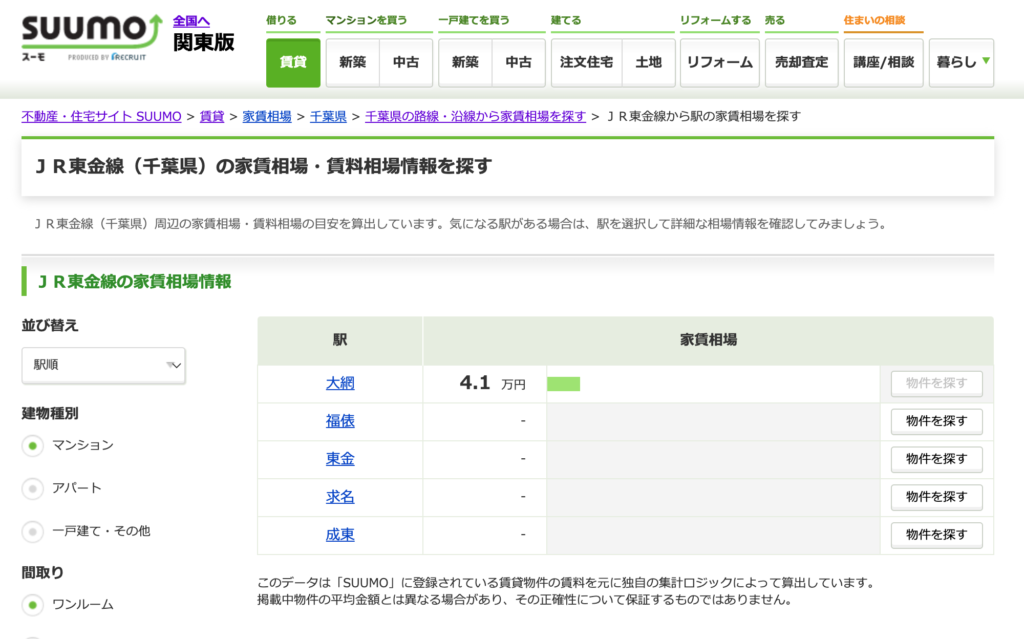The image size is (1024, 639).
Task: Click the 家賃相場 column header
Action: [x=709, y=340]
